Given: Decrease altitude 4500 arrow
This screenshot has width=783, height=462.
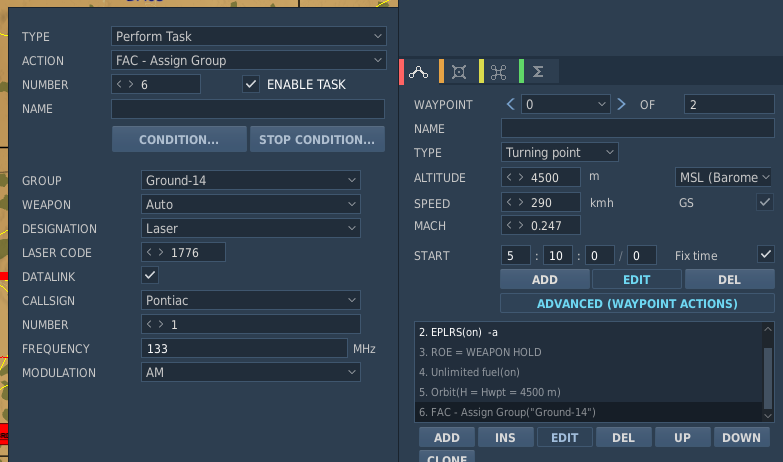Looking at the screenshot, I should click(509, 177).
